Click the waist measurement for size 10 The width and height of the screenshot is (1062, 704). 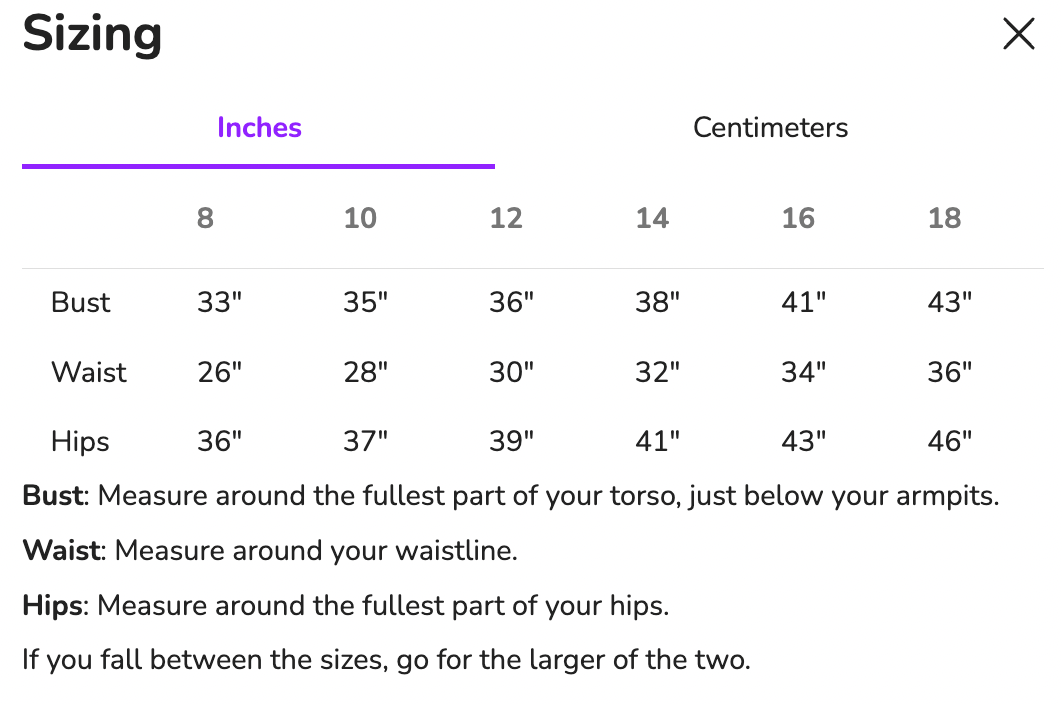click(366, 372)
